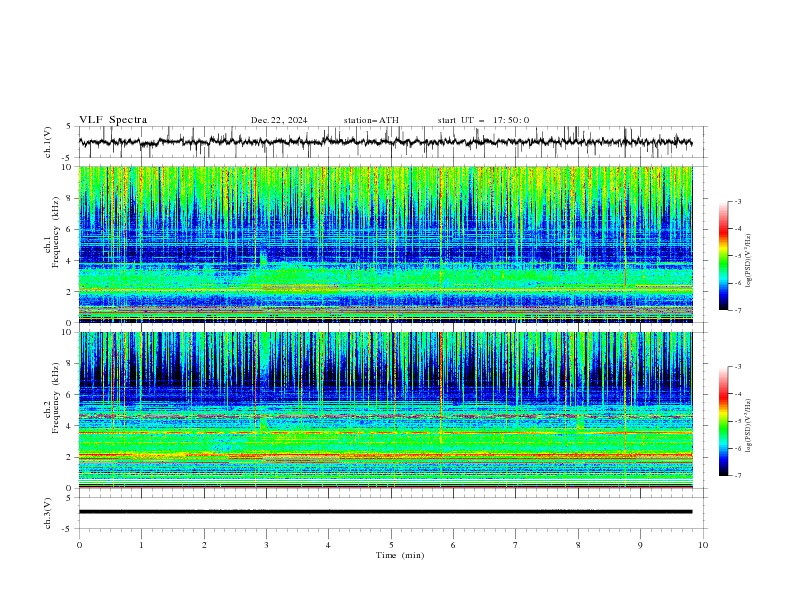Click inside the ch.2 spectrogram panel

tap(385, 410)
